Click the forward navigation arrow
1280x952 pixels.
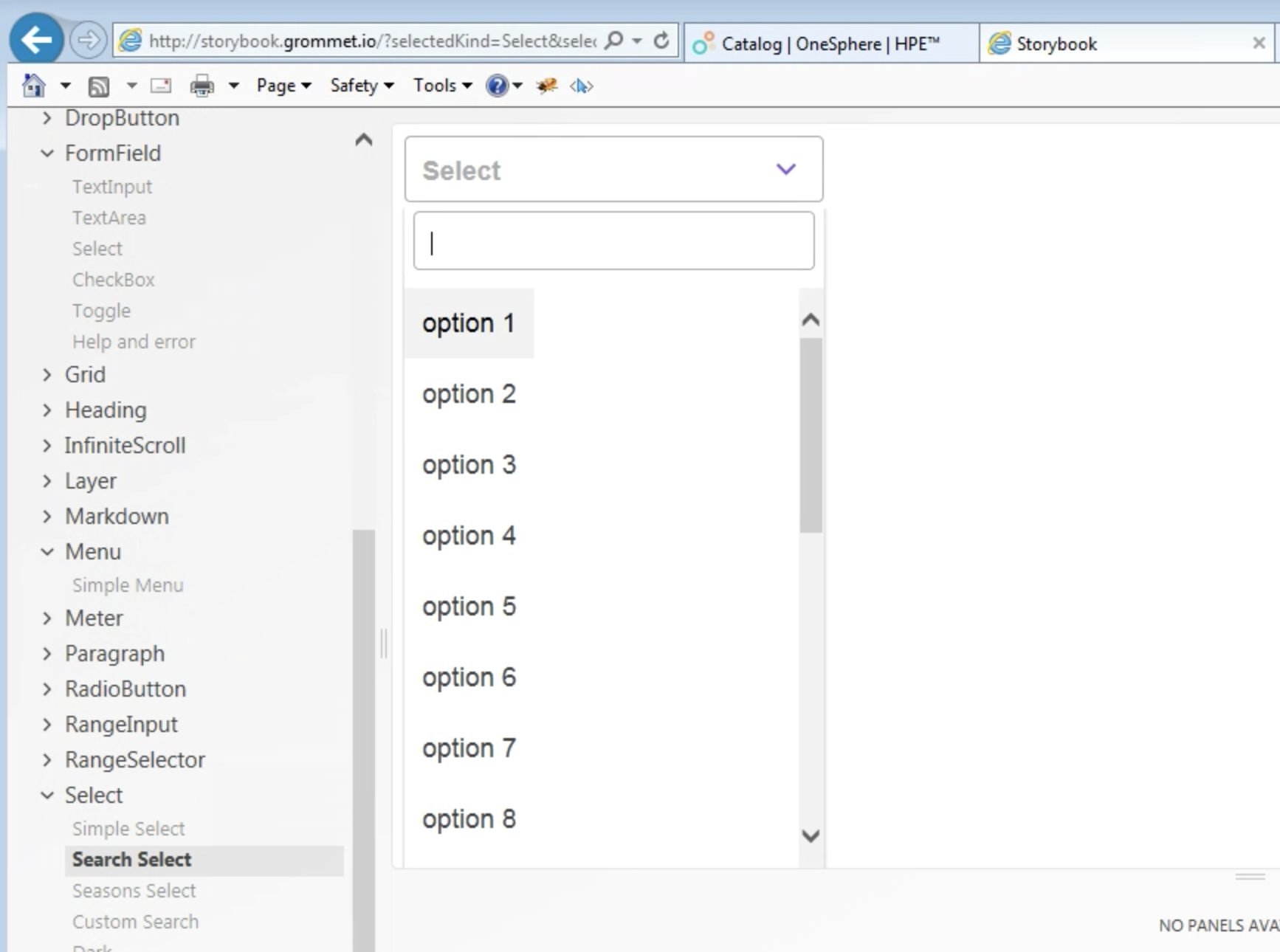88,39
